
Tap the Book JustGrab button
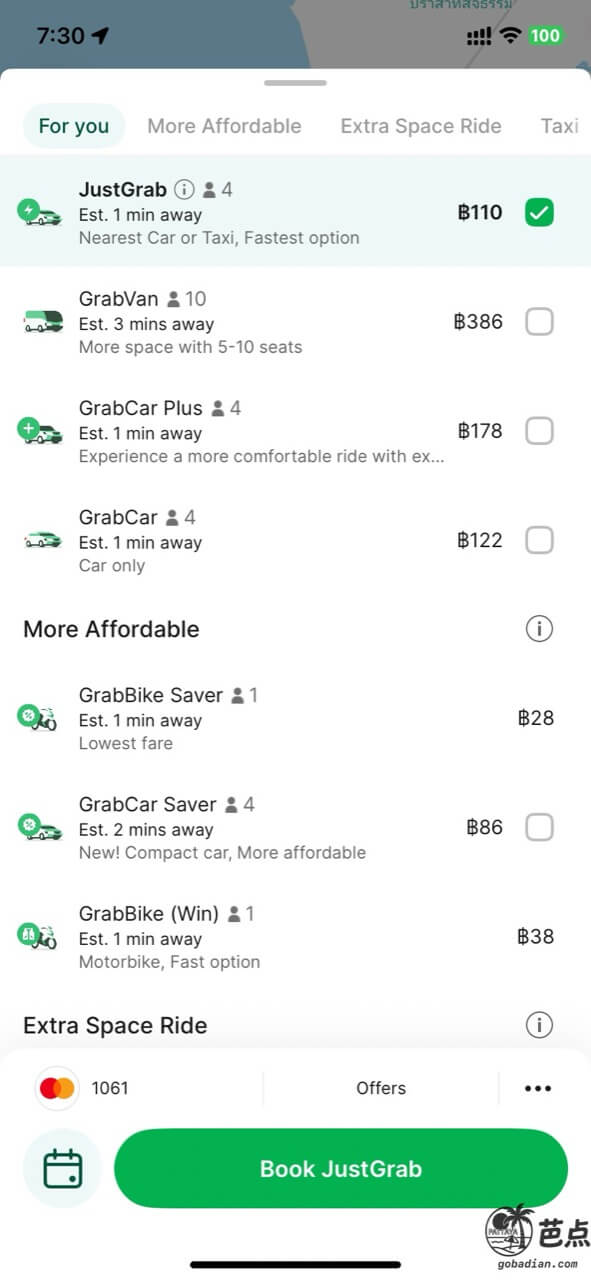[x=341, y=1168]
